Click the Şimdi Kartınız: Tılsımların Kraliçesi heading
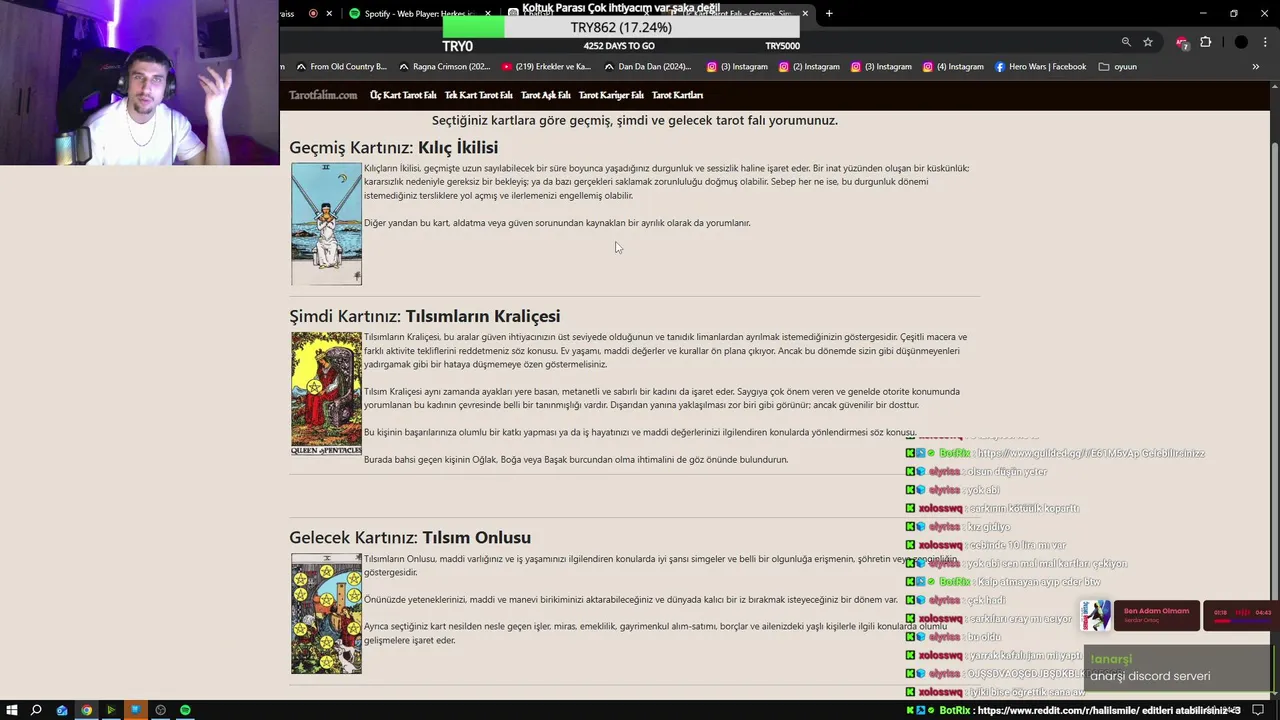The image size is (1280, 720). tap(424, 316)
